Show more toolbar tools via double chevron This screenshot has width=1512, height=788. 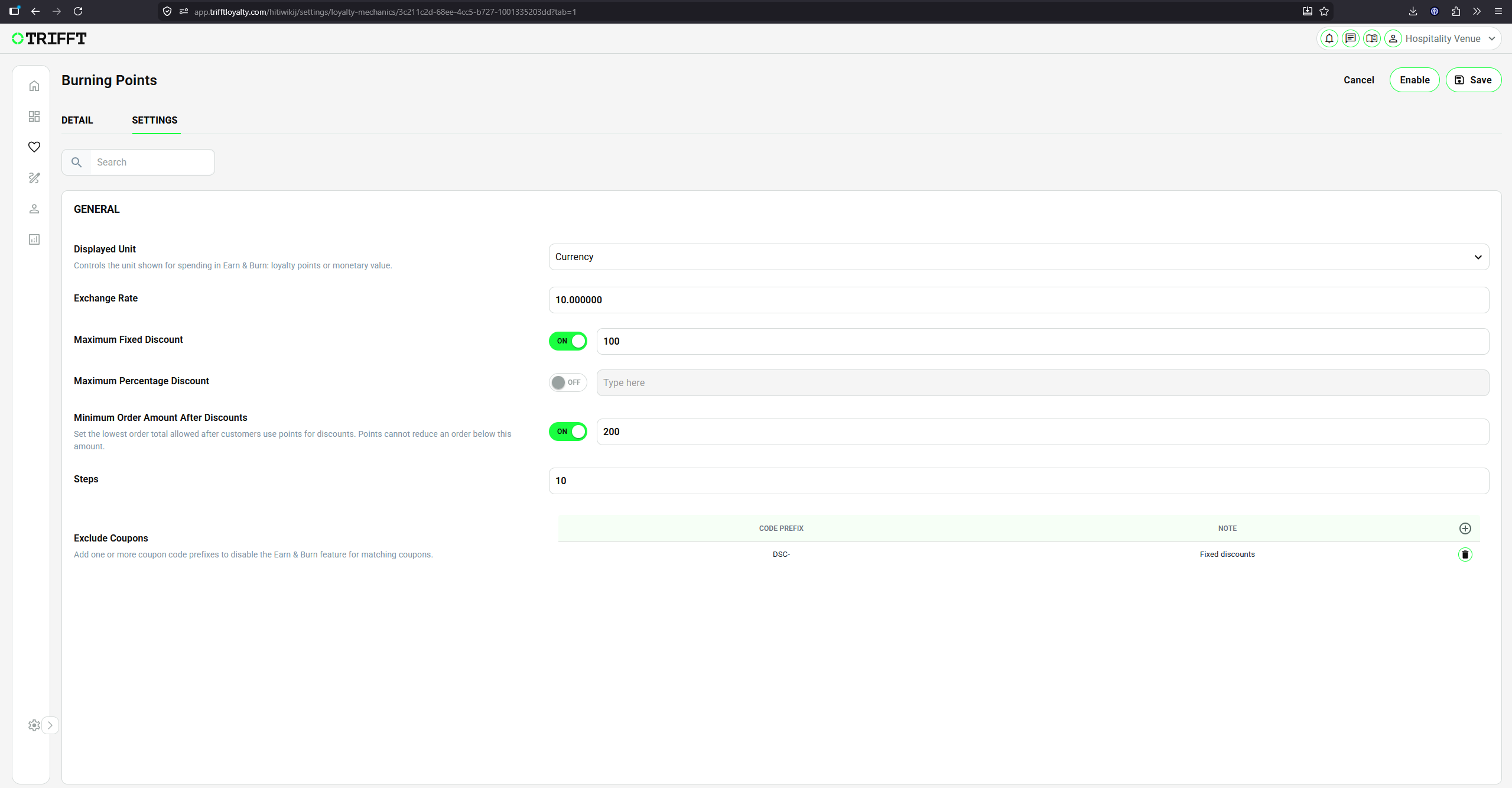[1477, 11]
